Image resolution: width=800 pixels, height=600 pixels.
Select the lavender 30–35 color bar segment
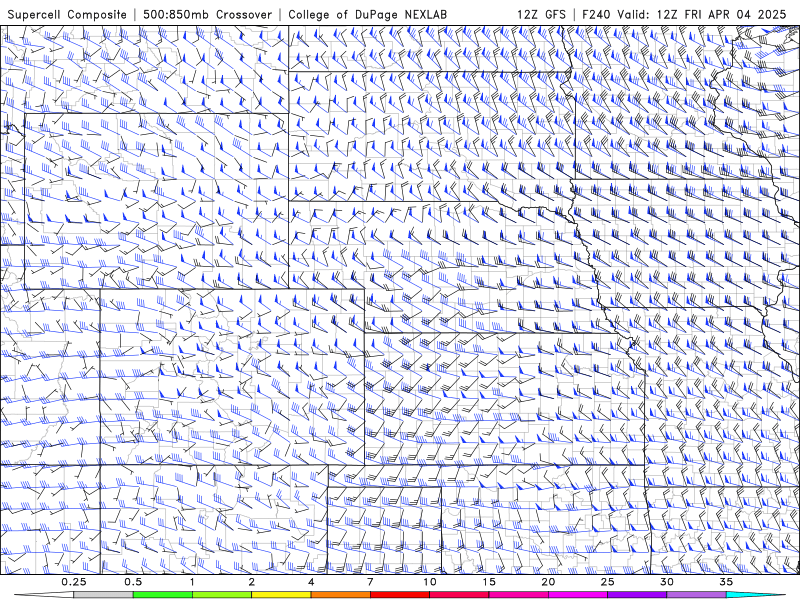click(x=696, y=595)
